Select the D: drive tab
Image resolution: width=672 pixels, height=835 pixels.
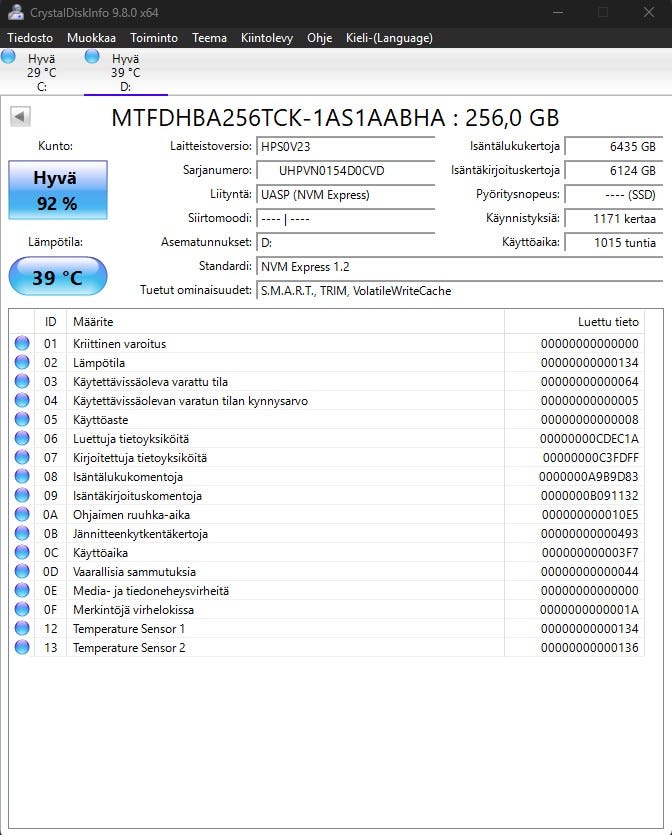[x=126, y=72]
